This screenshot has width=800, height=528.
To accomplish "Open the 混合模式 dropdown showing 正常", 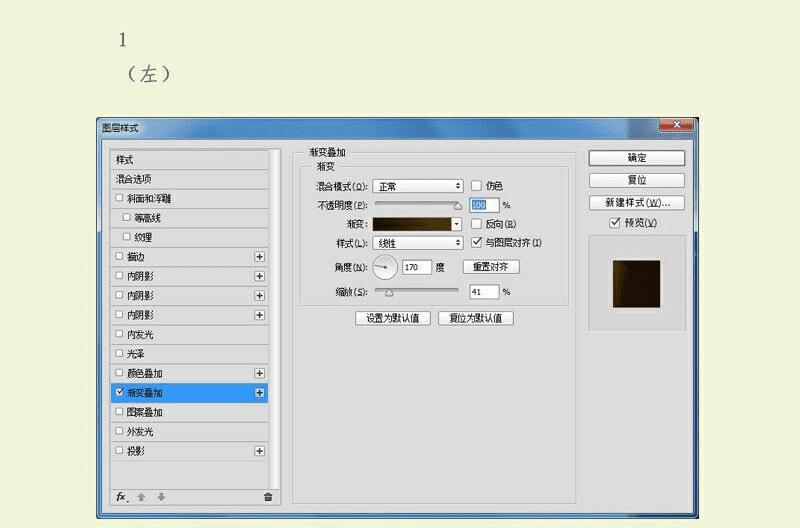I will [418, 186].
